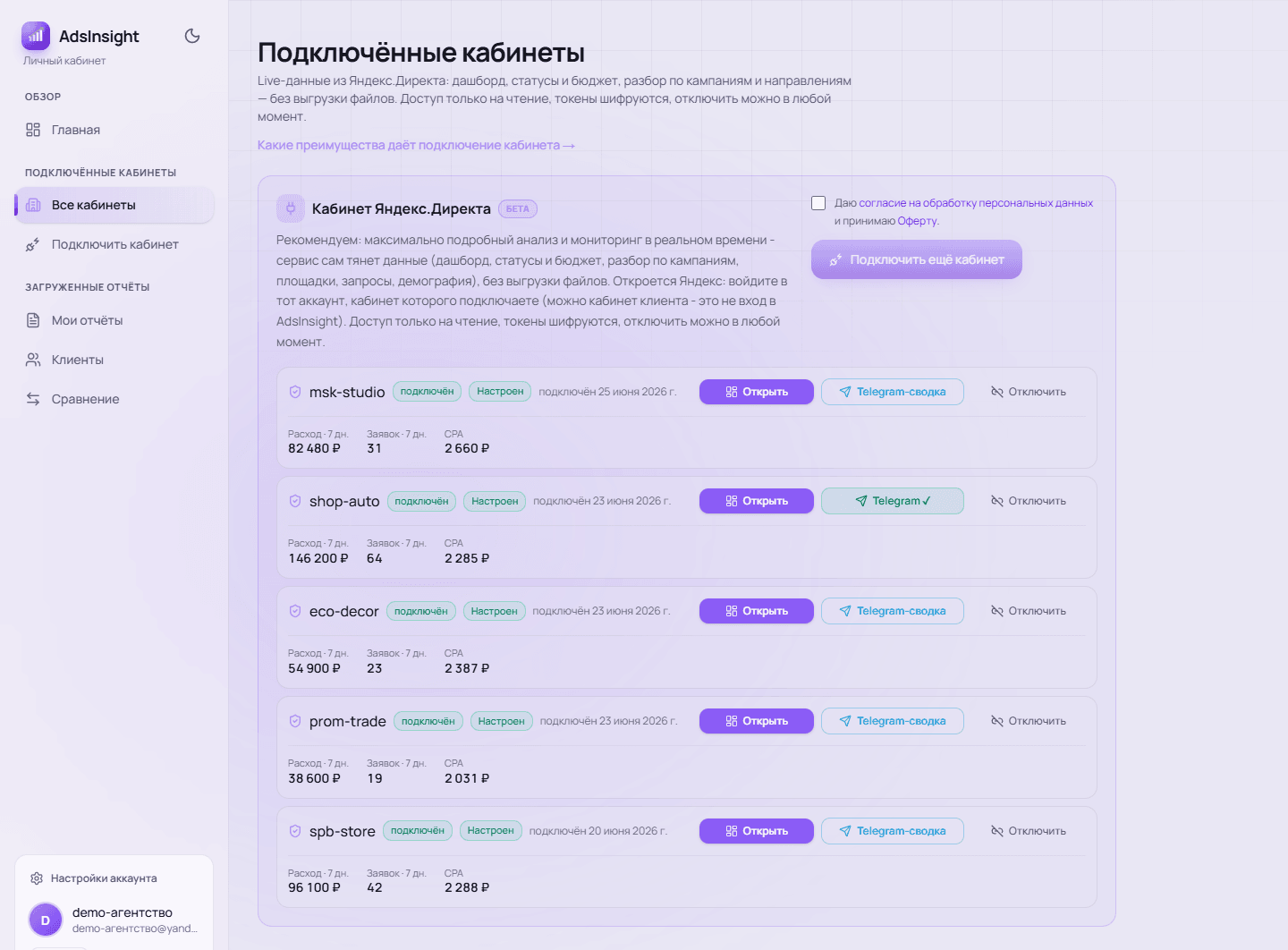Click the spb-store cabinet name
The width and height of the screenshot is (1288, 950).
(343, 831)
